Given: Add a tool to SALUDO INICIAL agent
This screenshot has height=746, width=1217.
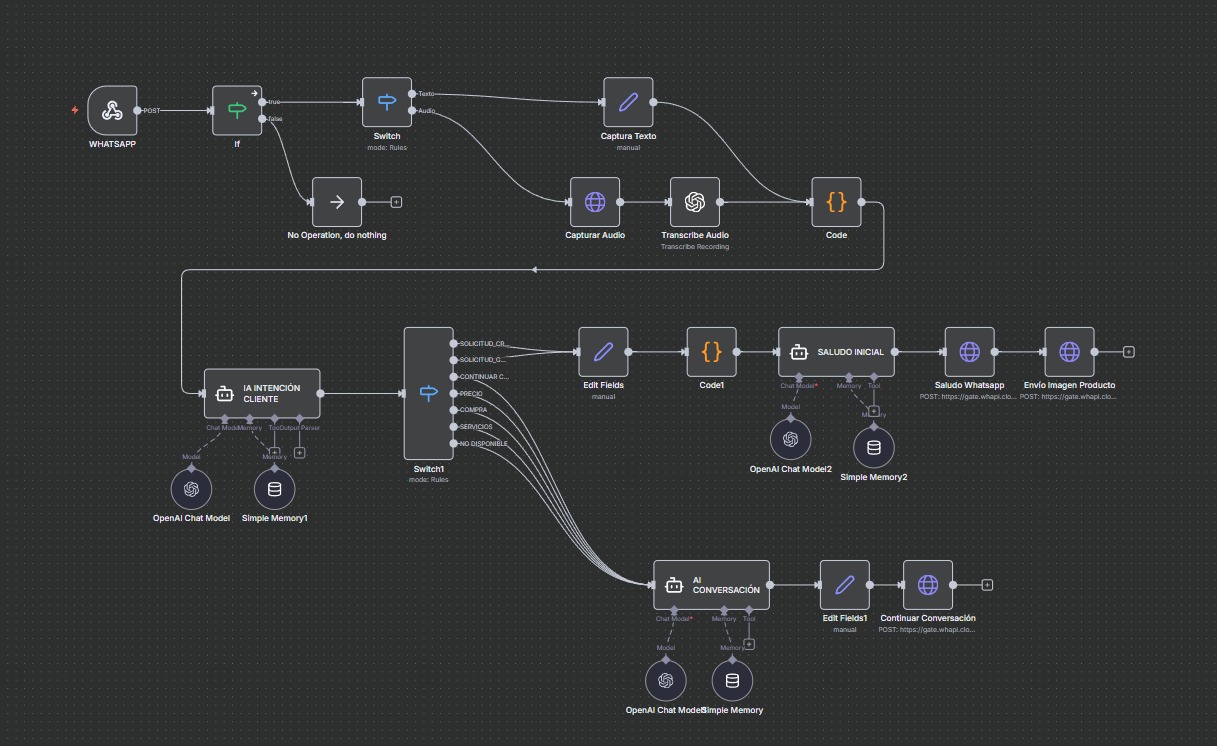Looking at the screenshot, I should (x=873, y=411).
